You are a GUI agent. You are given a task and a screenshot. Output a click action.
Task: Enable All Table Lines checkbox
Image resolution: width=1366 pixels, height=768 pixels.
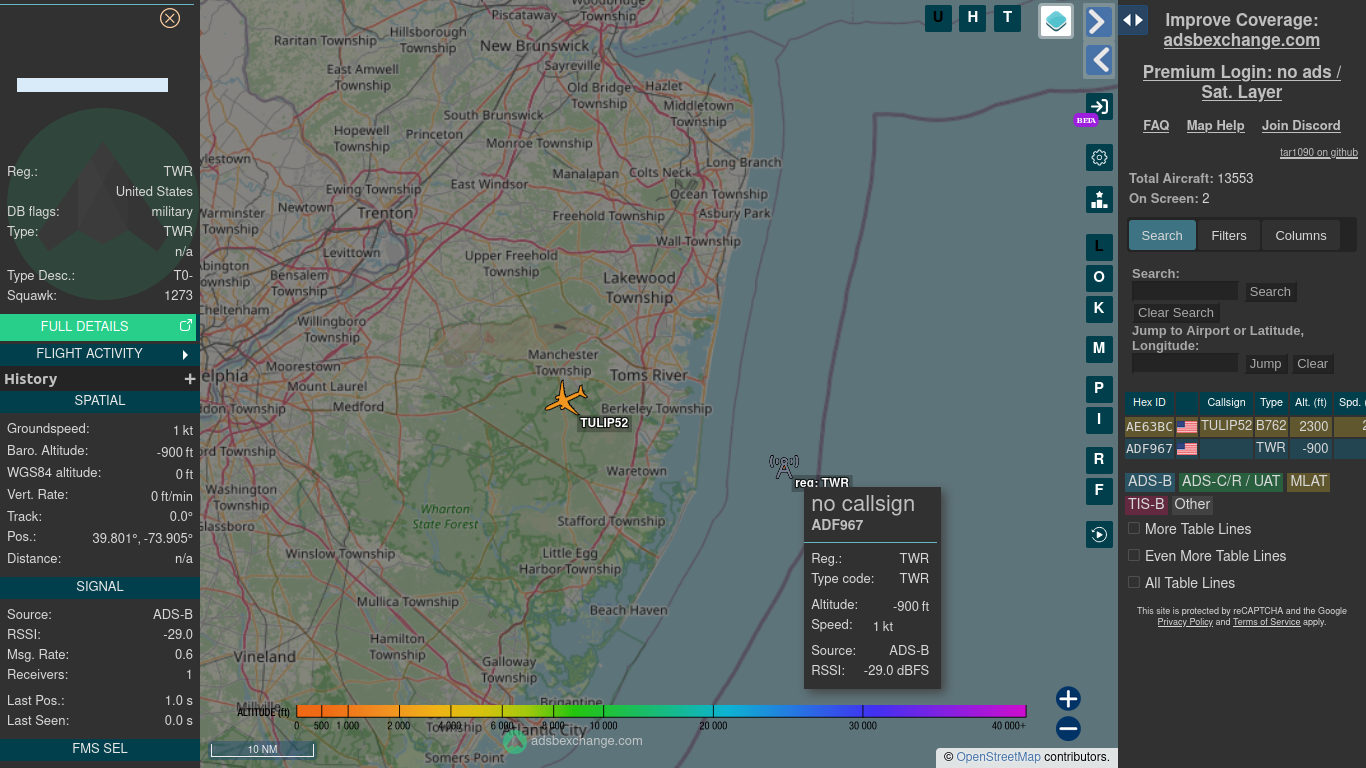1134,582
